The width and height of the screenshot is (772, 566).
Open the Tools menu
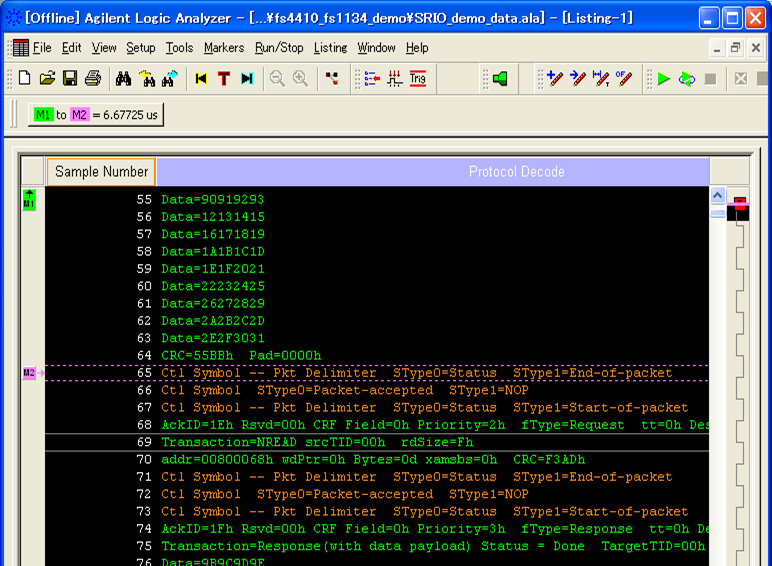tap(179, 48)
